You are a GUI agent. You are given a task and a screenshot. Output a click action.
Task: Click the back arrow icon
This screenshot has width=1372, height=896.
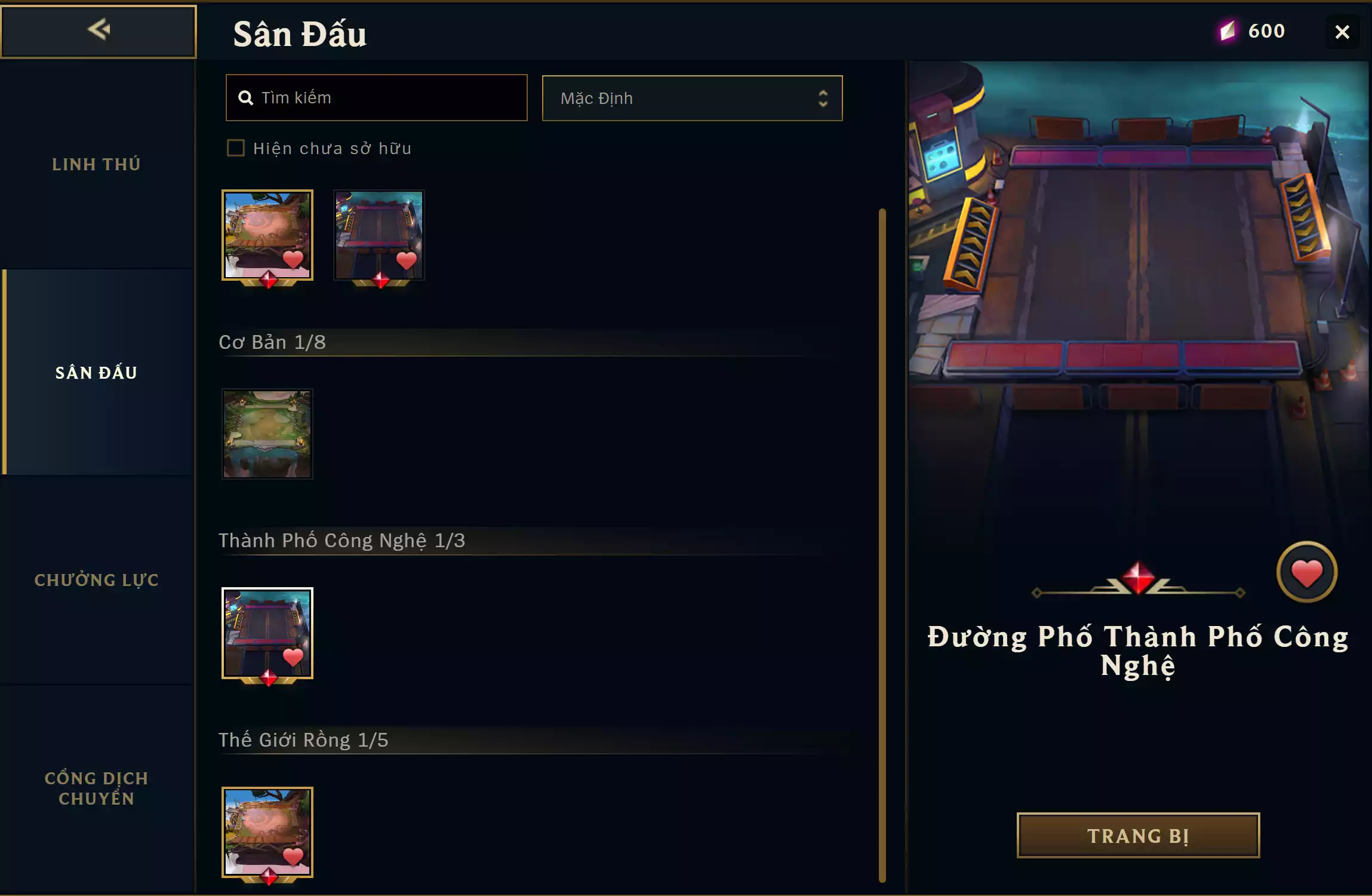pos(99,29)
